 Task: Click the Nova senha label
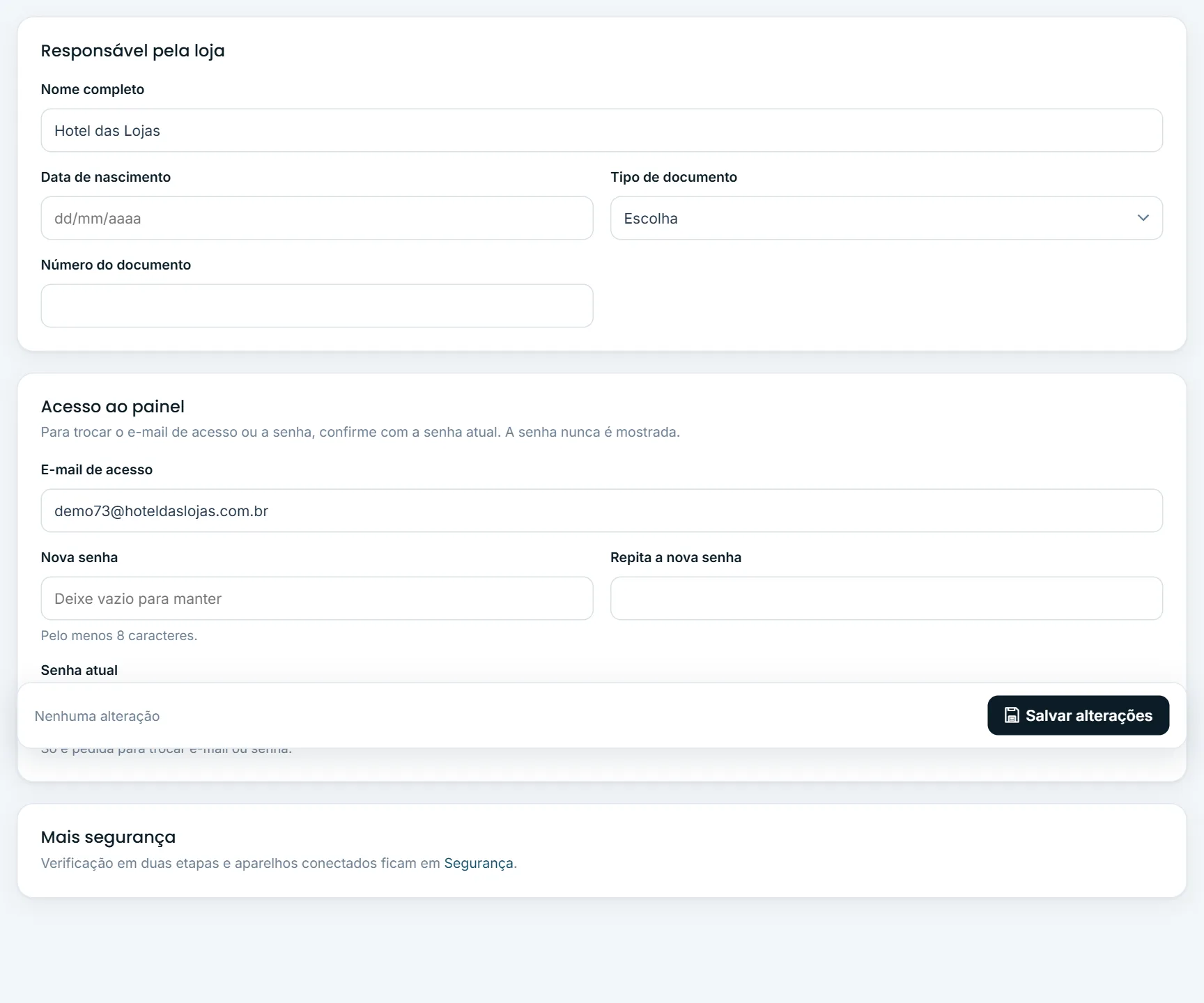[79, 557]
